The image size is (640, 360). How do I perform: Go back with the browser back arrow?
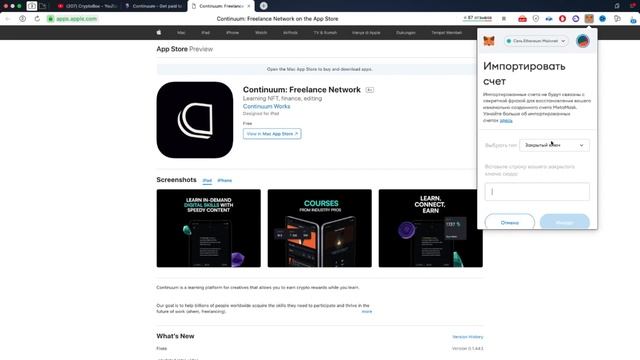point(7,18)
